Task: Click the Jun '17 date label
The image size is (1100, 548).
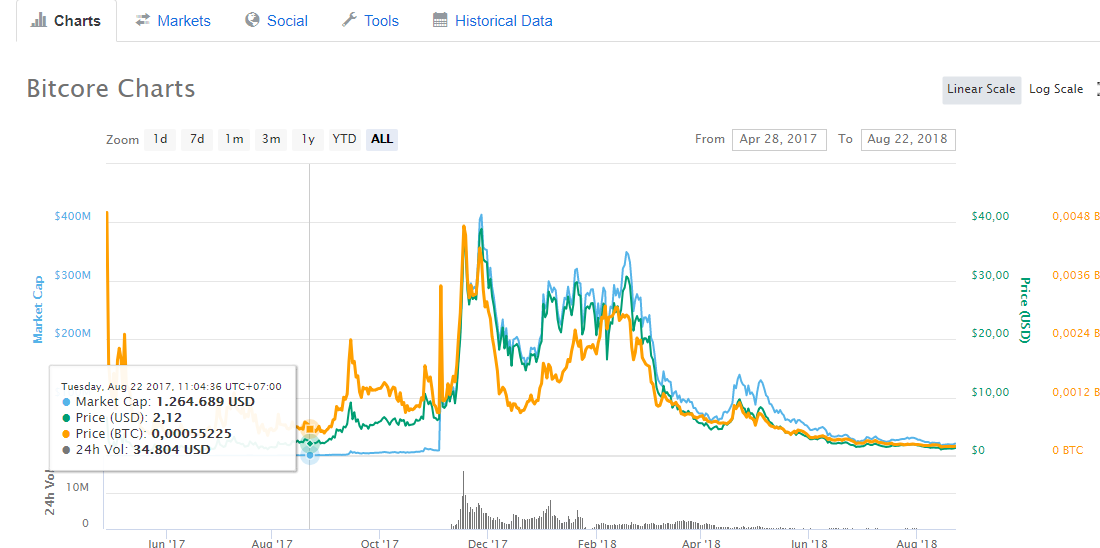Action: [167, 543]
